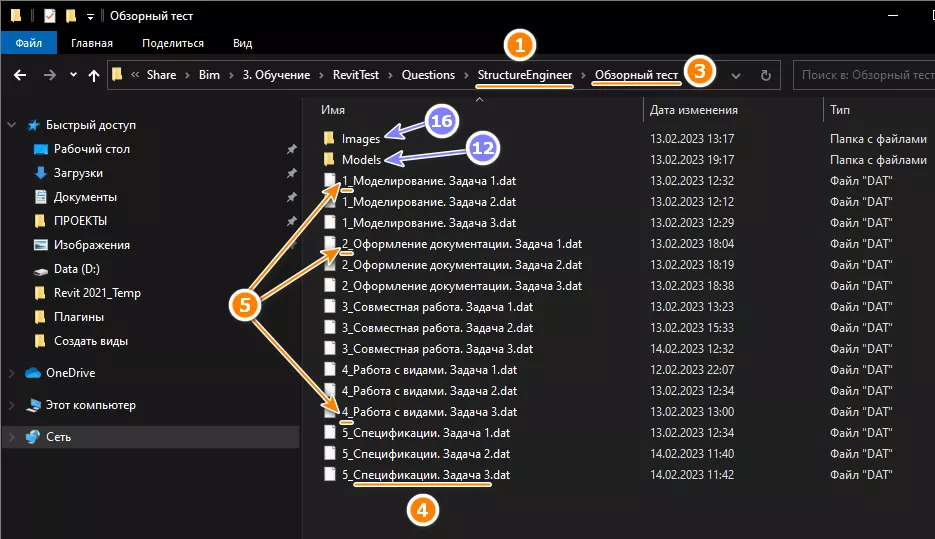Sort files by Дата изменения column
This screenshot has height=539, width=935.
coord(693,110)
